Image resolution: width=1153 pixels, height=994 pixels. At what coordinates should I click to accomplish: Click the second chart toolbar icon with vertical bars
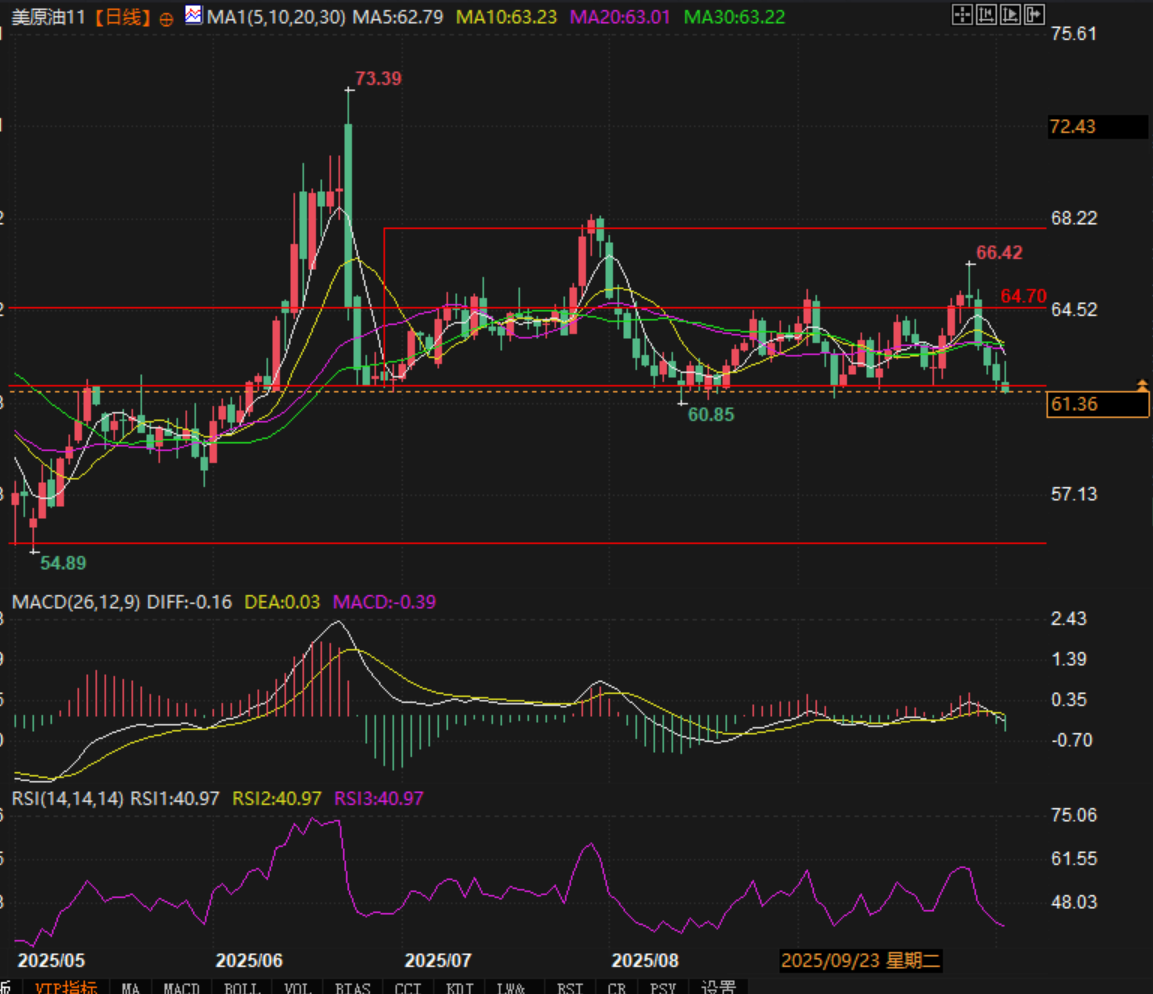point(986,15)
